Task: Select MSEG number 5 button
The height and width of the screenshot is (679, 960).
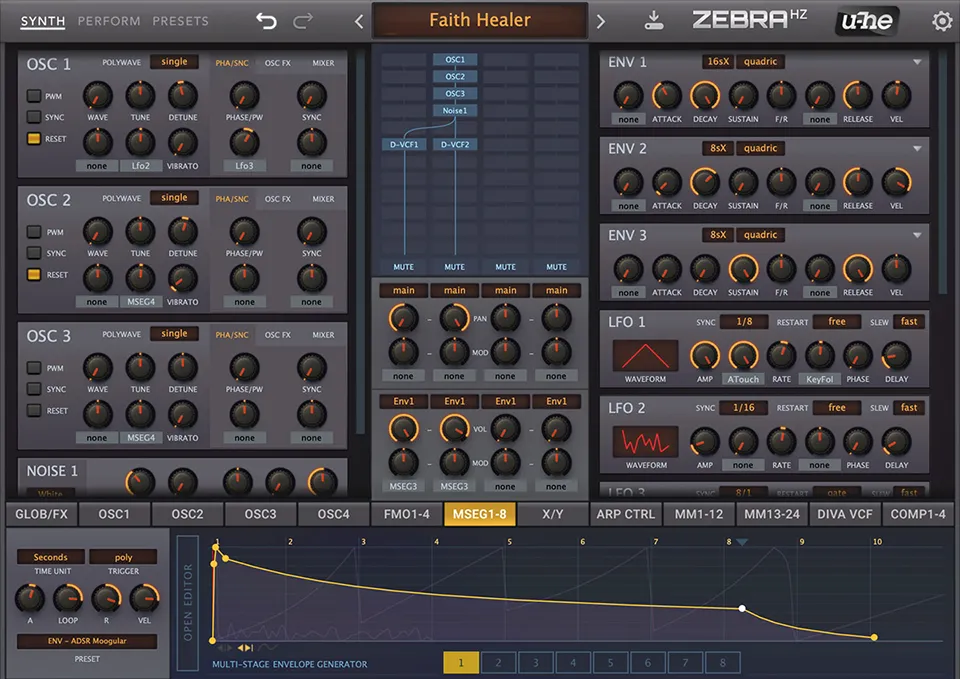Action: (x=610, y=662)
